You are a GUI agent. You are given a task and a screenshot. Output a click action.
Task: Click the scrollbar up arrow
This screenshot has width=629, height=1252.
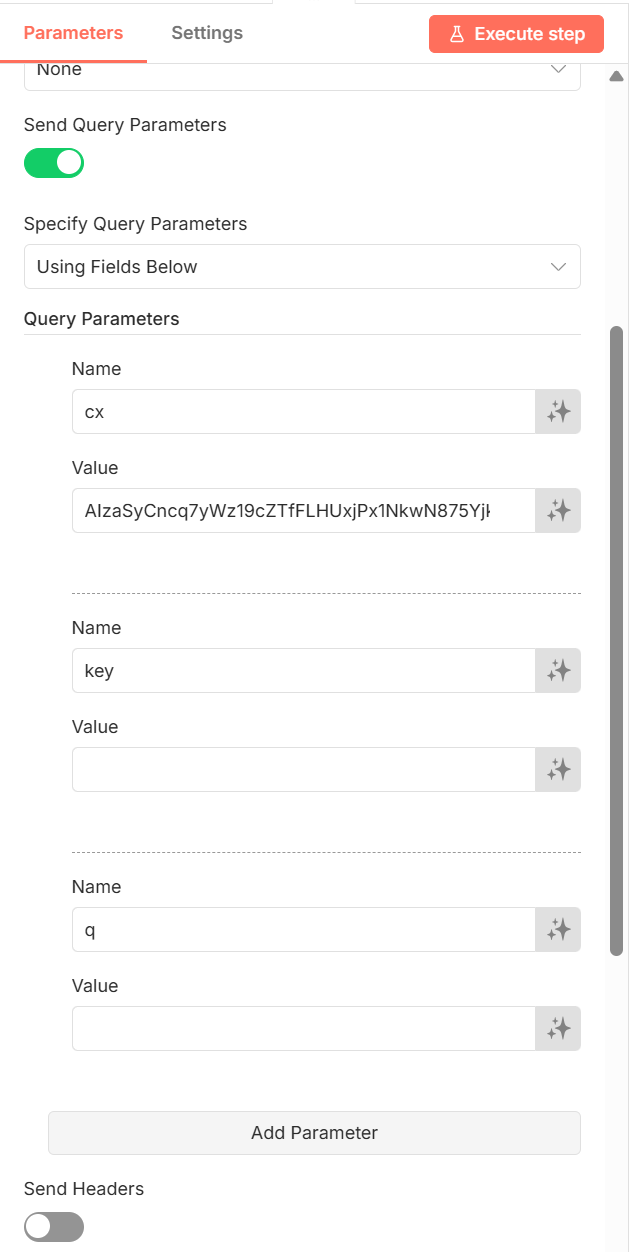point(617,77)
